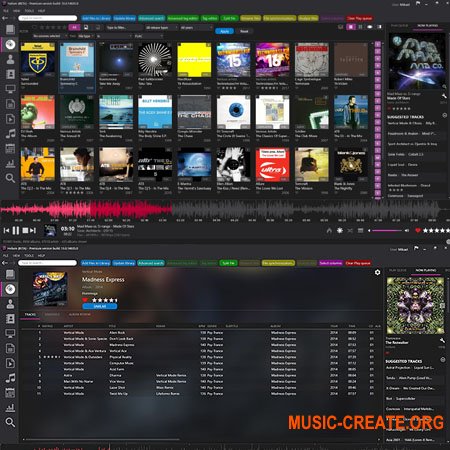Open the HELP menu in the lower window
450x450 pixels.
point(41,256)
